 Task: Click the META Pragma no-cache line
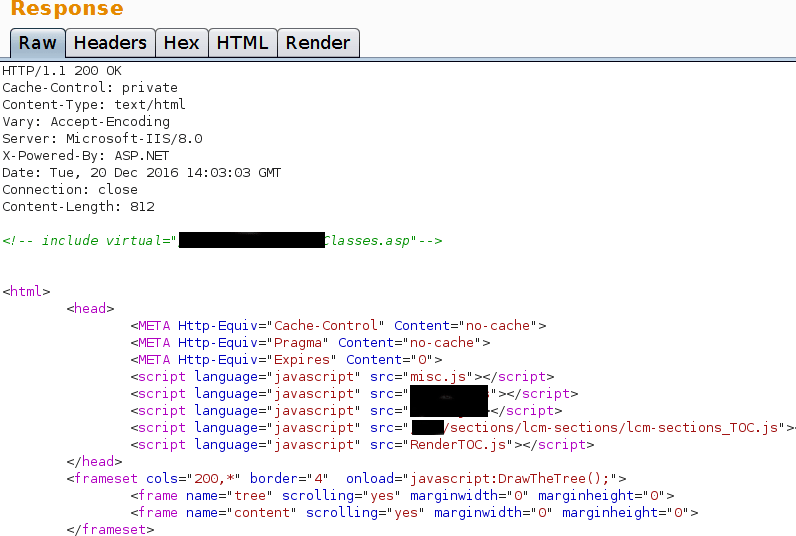click(310, 343)
